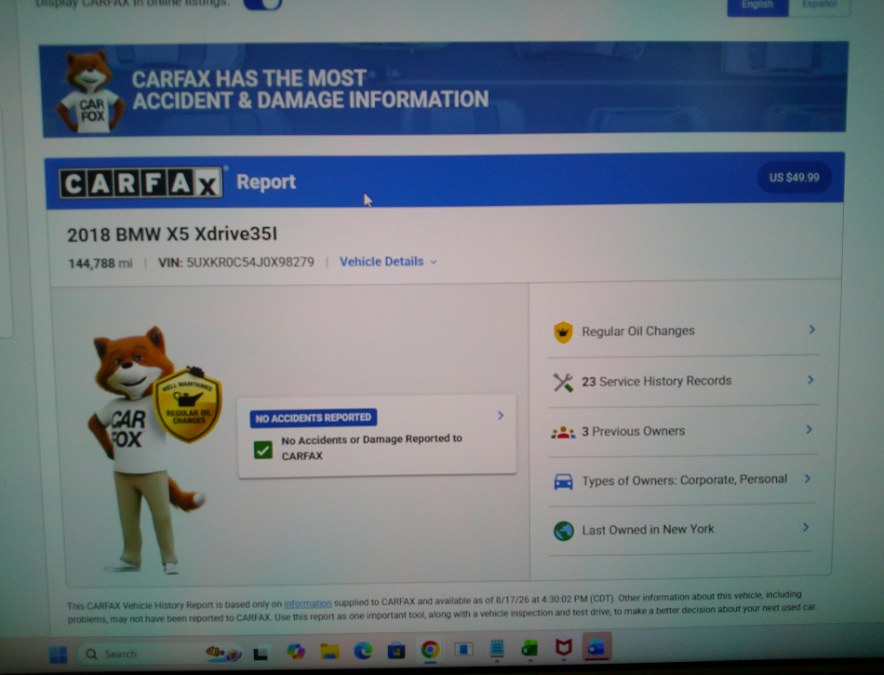Open McAfee from the taskbar
This screenshot has height=675, width=884.
click(563, 647)
